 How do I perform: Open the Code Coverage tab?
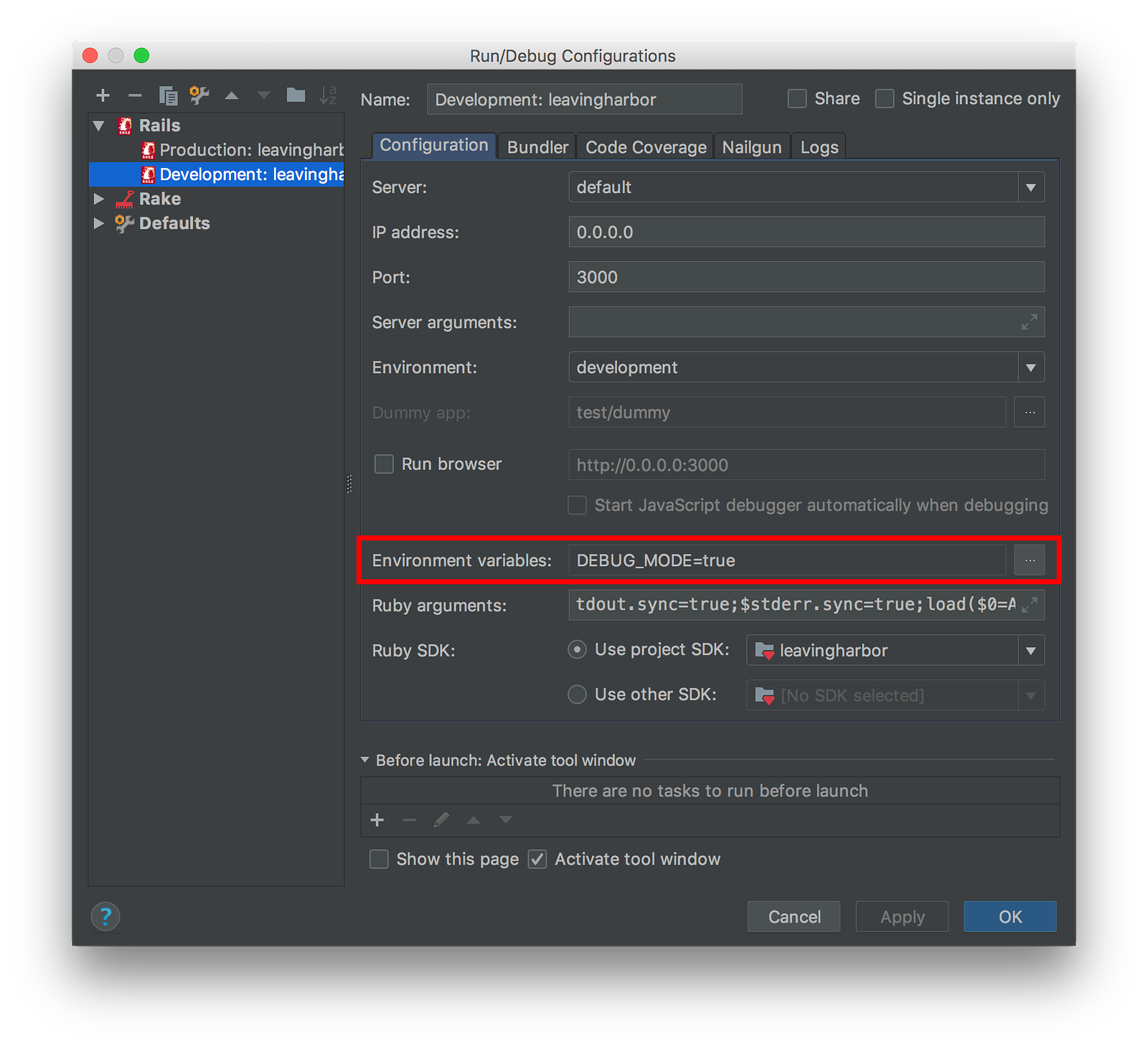point(644,146)
